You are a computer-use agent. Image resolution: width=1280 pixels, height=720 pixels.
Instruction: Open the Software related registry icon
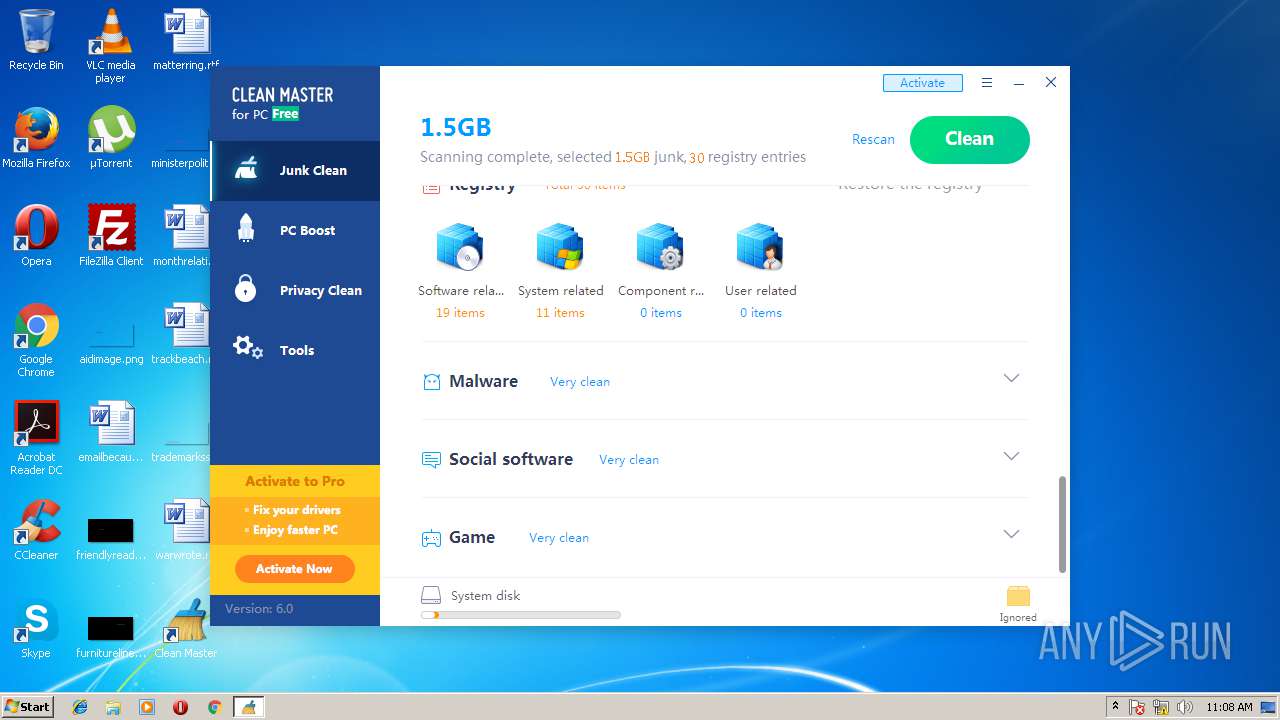460,247
